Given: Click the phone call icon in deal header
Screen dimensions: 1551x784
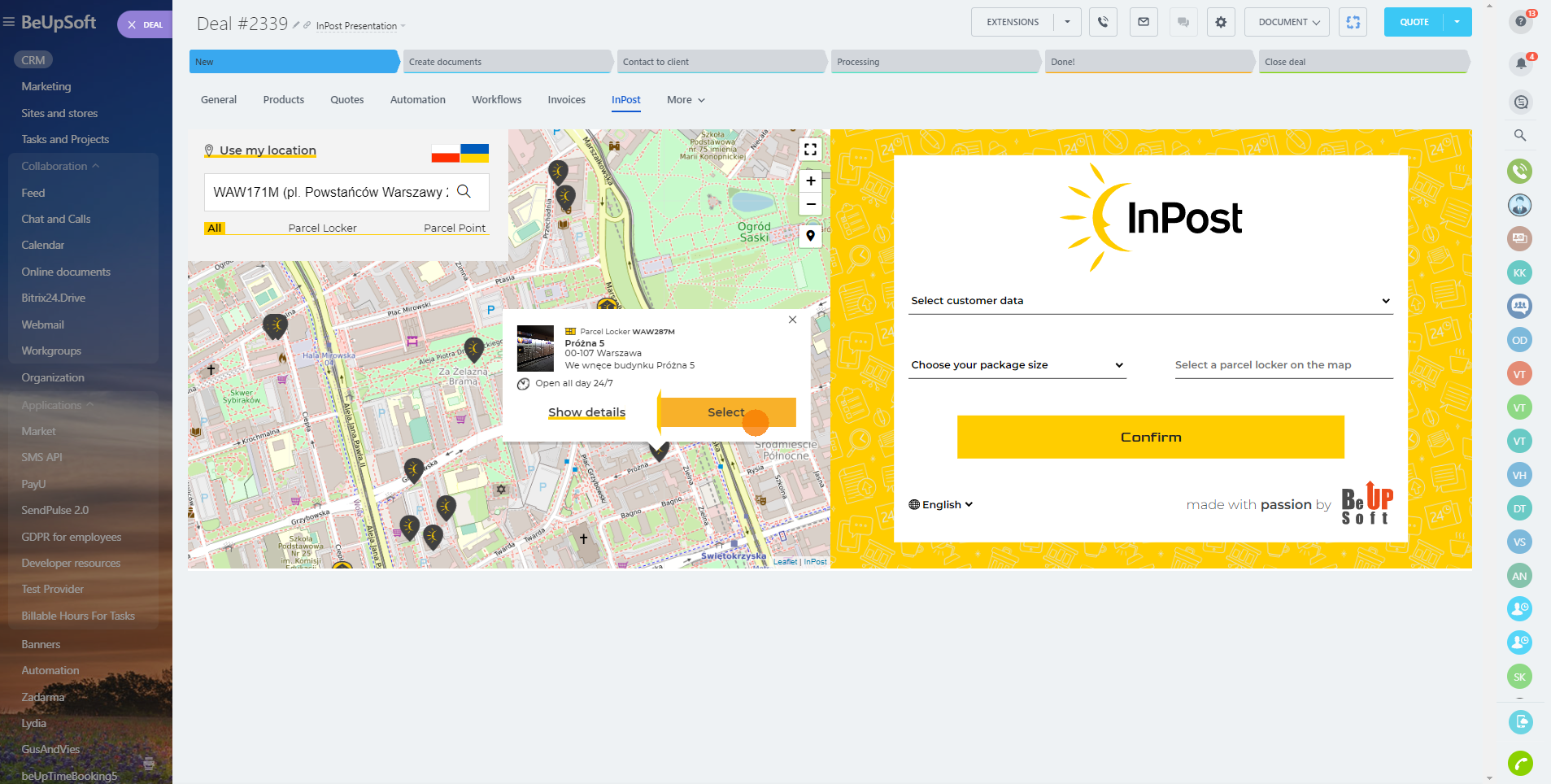Looking at the screenshot, I should point(1103,22).
